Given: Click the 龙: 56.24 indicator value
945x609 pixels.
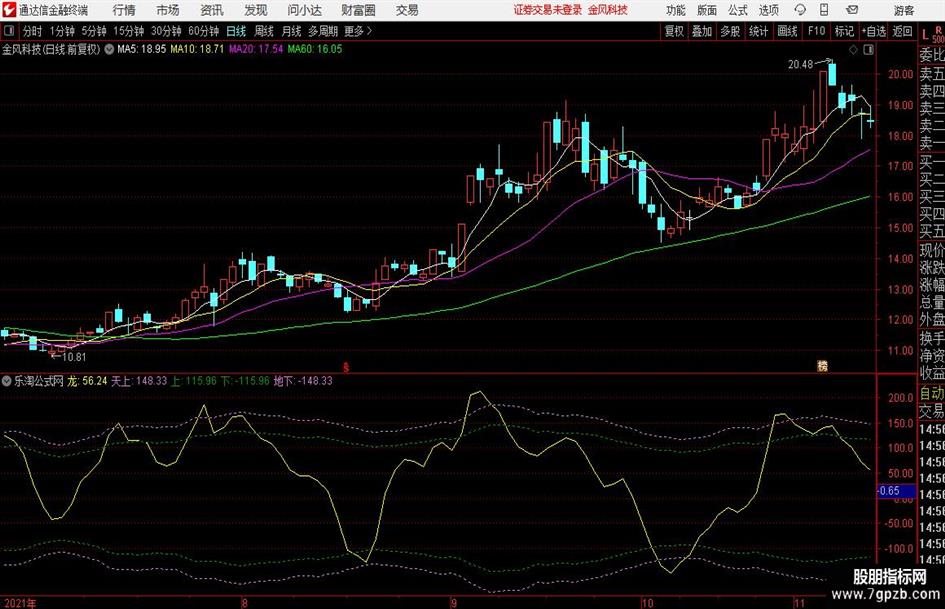Looking at the screenshot, I should (87, 380).
